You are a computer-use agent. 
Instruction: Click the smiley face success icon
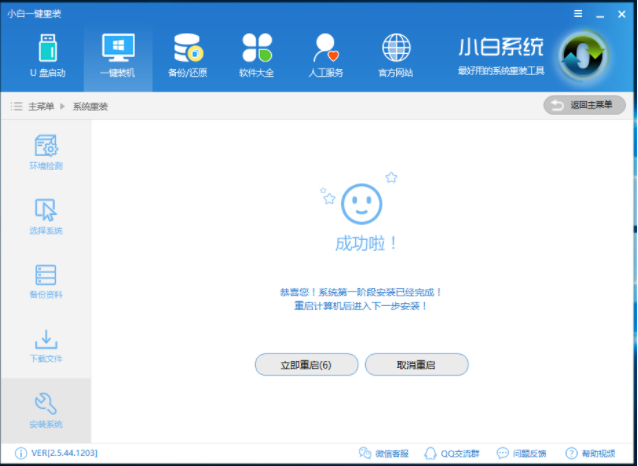click(x=361, y=203)
